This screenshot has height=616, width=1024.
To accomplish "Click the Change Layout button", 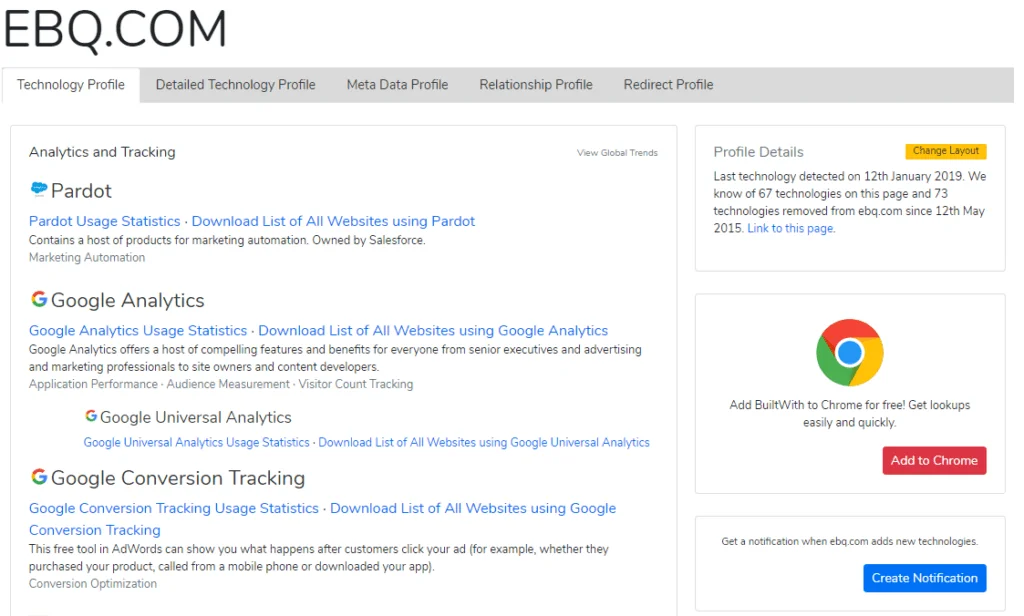I will [x=946, y=151].
